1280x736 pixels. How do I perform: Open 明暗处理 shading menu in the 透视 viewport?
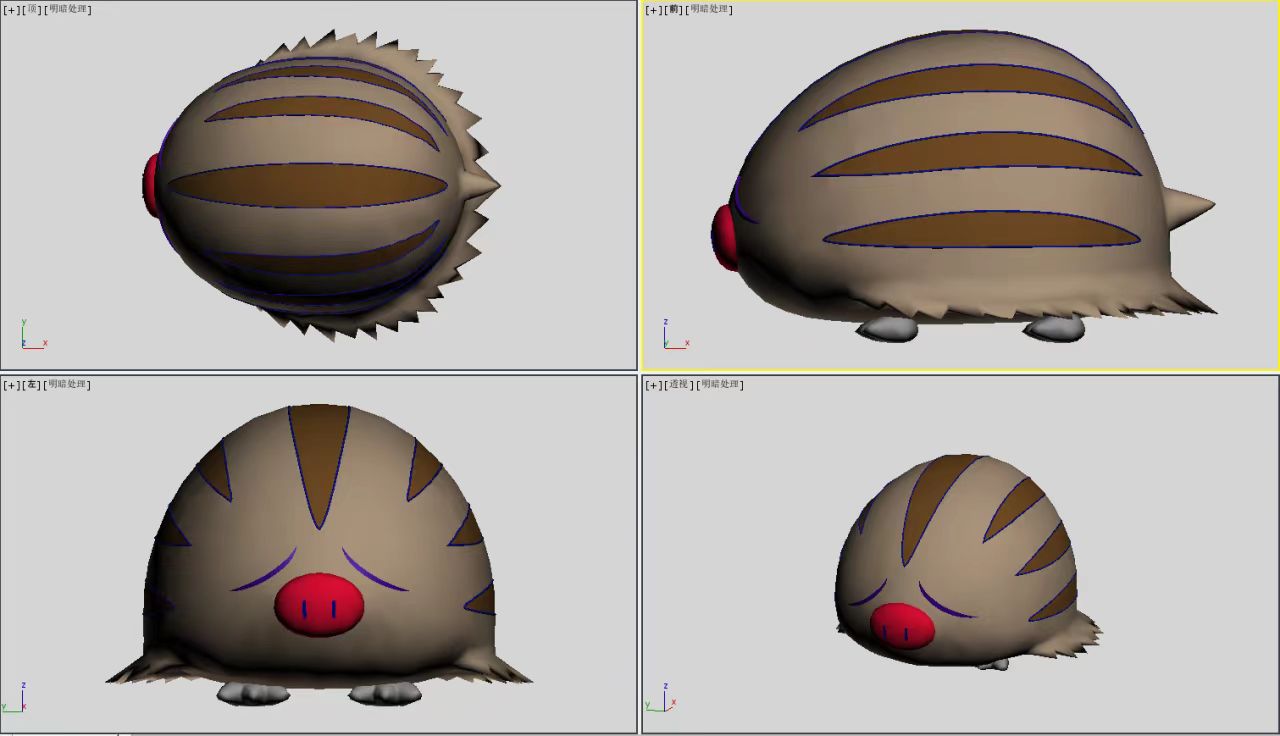pos(720,384)
